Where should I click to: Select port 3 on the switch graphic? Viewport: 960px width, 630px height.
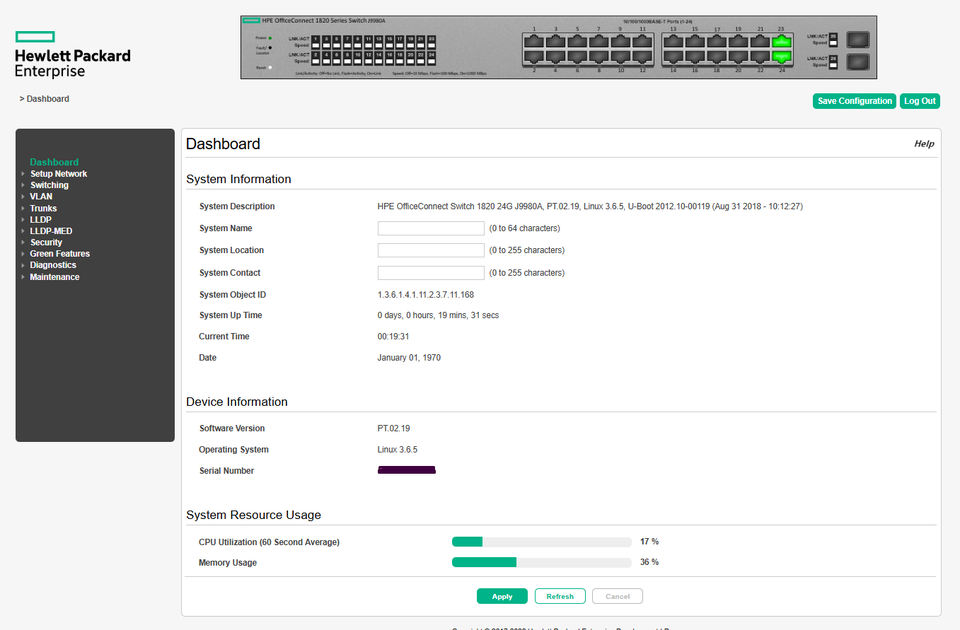[555, 42]
